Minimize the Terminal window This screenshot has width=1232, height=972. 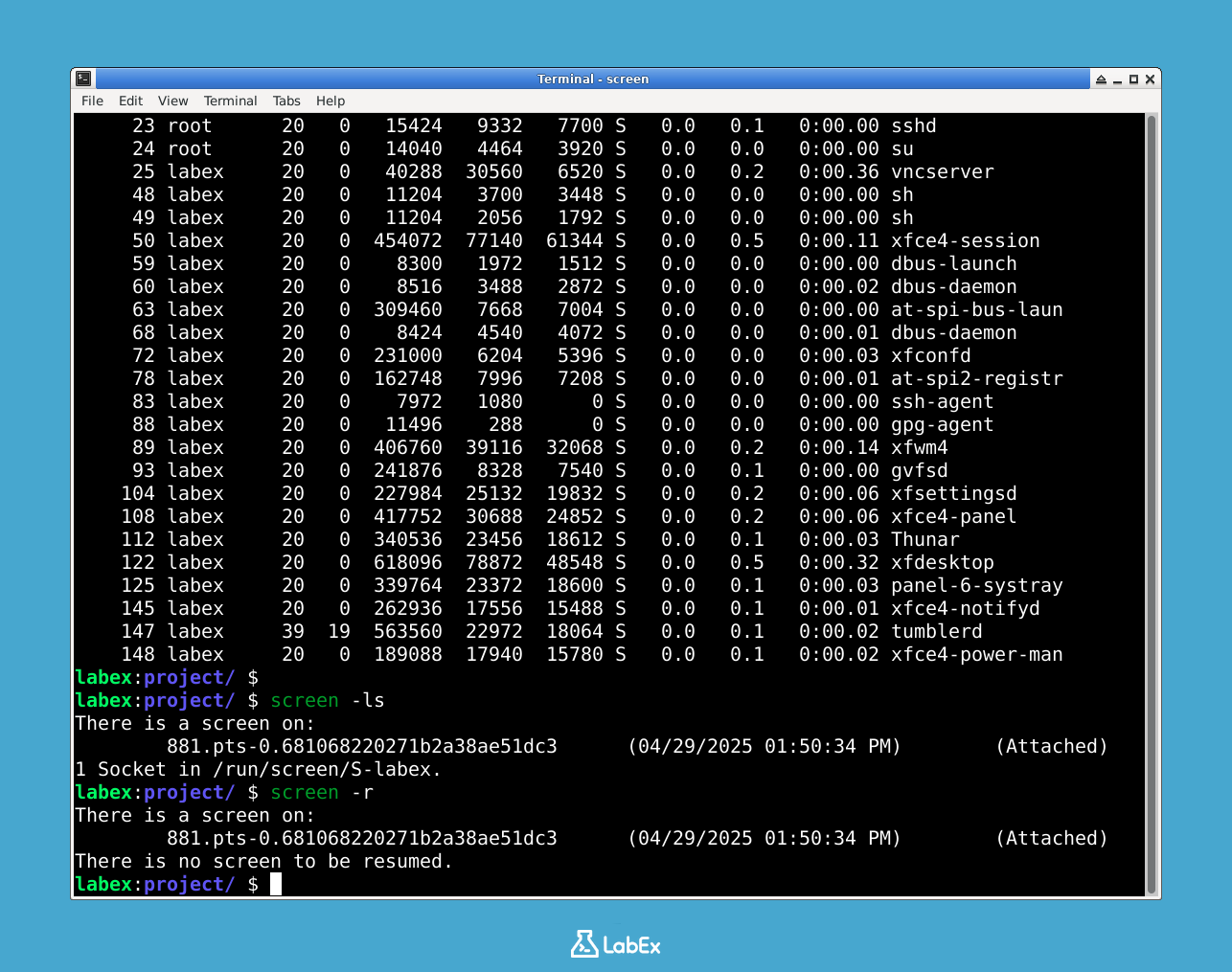[1117, 79]
